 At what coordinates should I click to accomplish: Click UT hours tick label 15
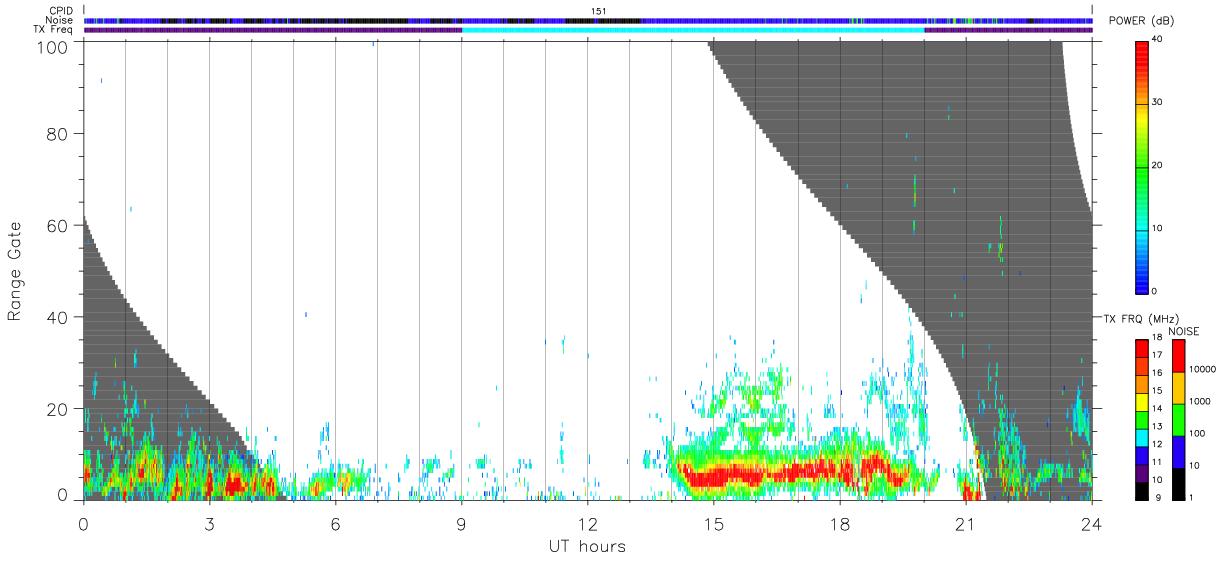coord(713,523)
